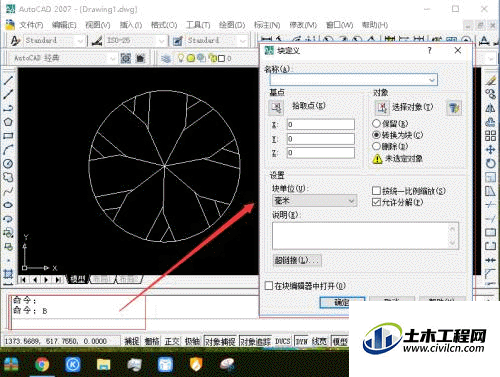Select the Polygon draw tool
Viewport: 500px width, 377px height.
[x=8, y=122]
